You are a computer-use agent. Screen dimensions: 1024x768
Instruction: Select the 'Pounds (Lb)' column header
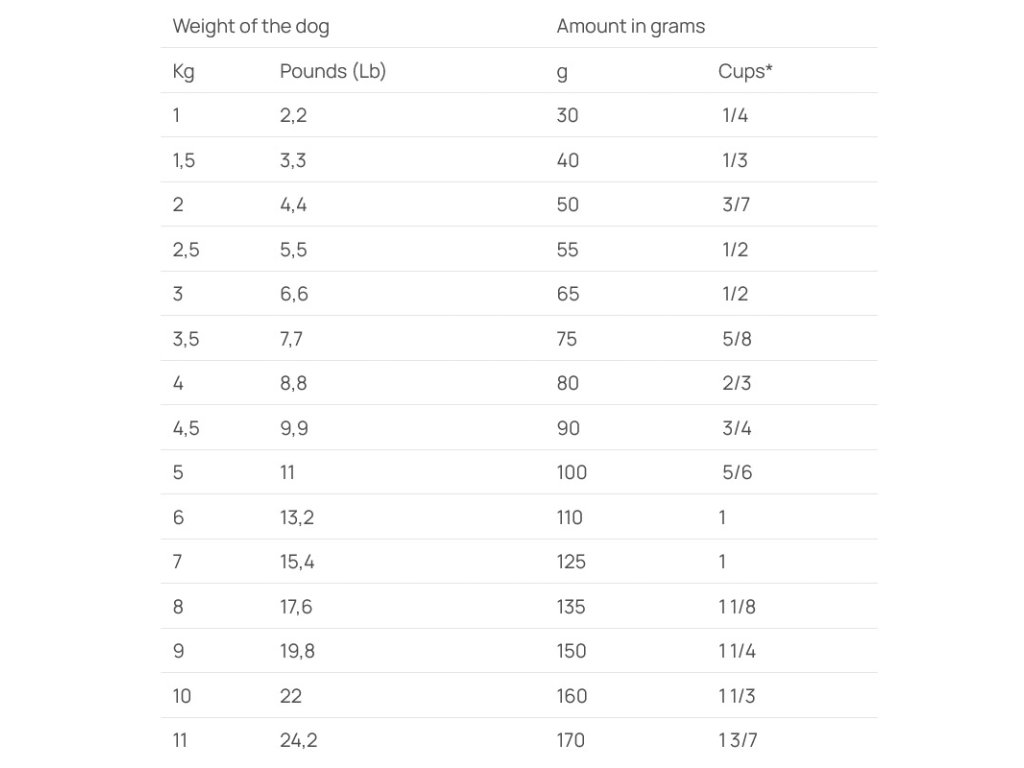[332, 71]
